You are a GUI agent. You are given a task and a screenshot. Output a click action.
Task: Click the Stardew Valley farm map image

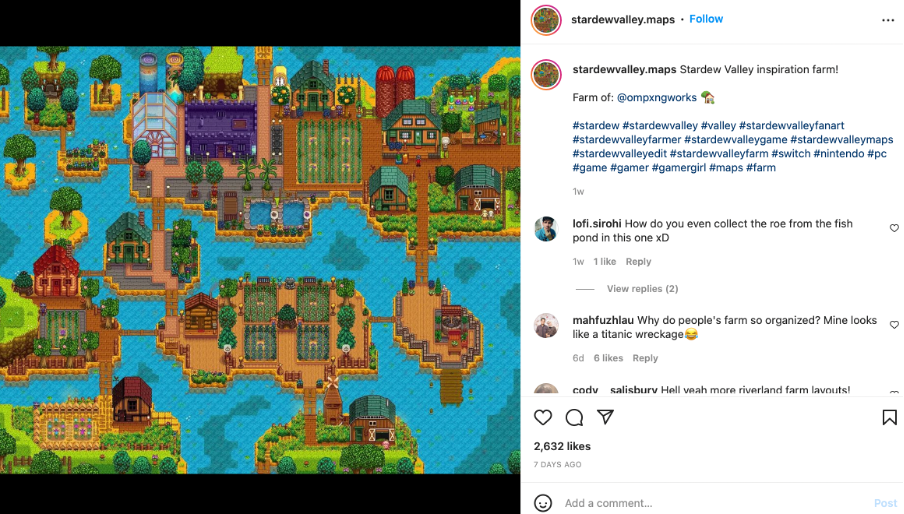pos(260,260)
